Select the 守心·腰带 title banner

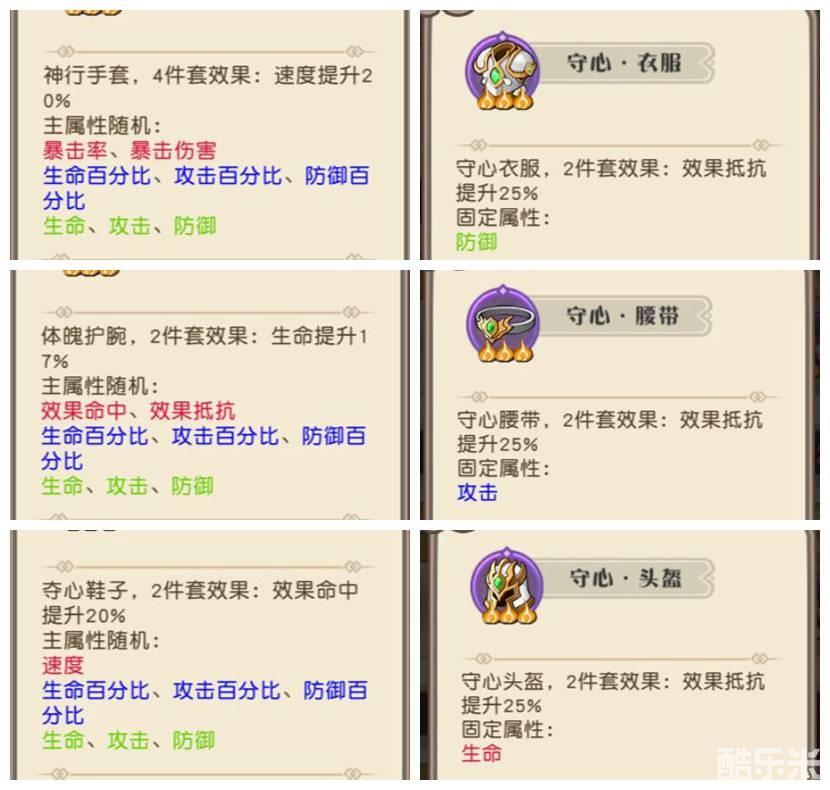[624, 316]
